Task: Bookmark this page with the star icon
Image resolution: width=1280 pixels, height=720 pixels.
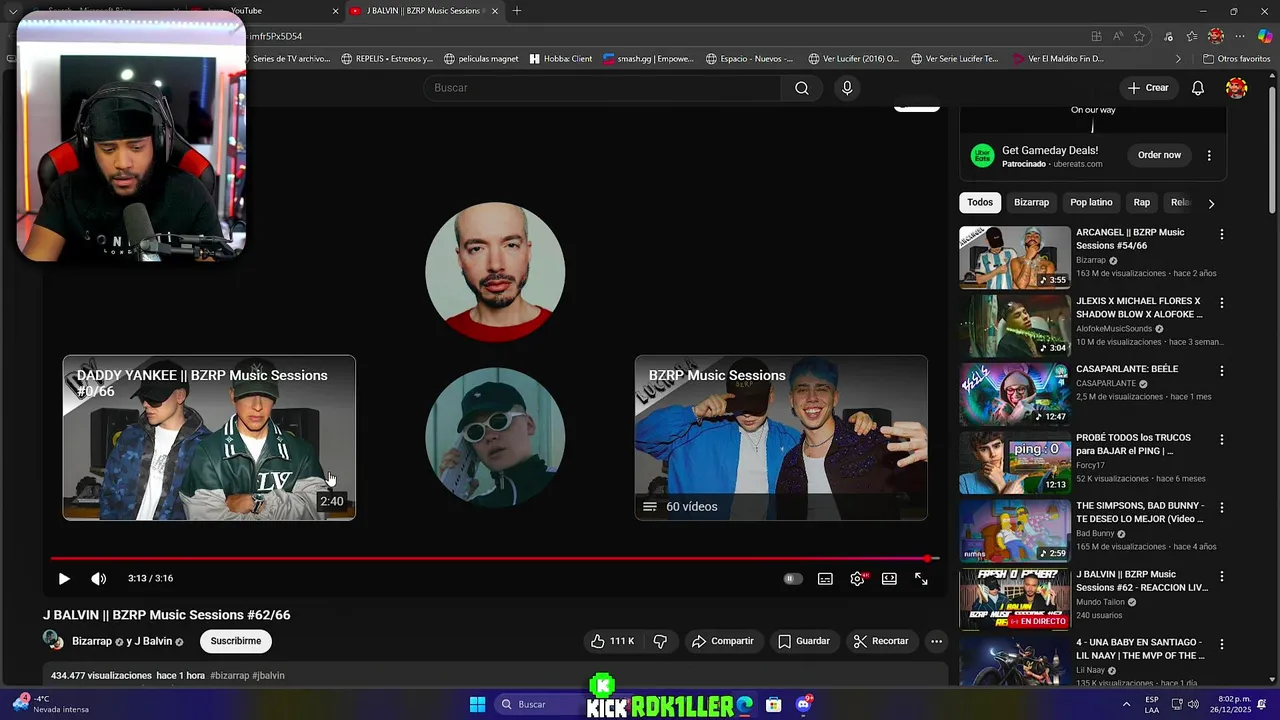Action: pyautogui.click(x=1139, y=36)
